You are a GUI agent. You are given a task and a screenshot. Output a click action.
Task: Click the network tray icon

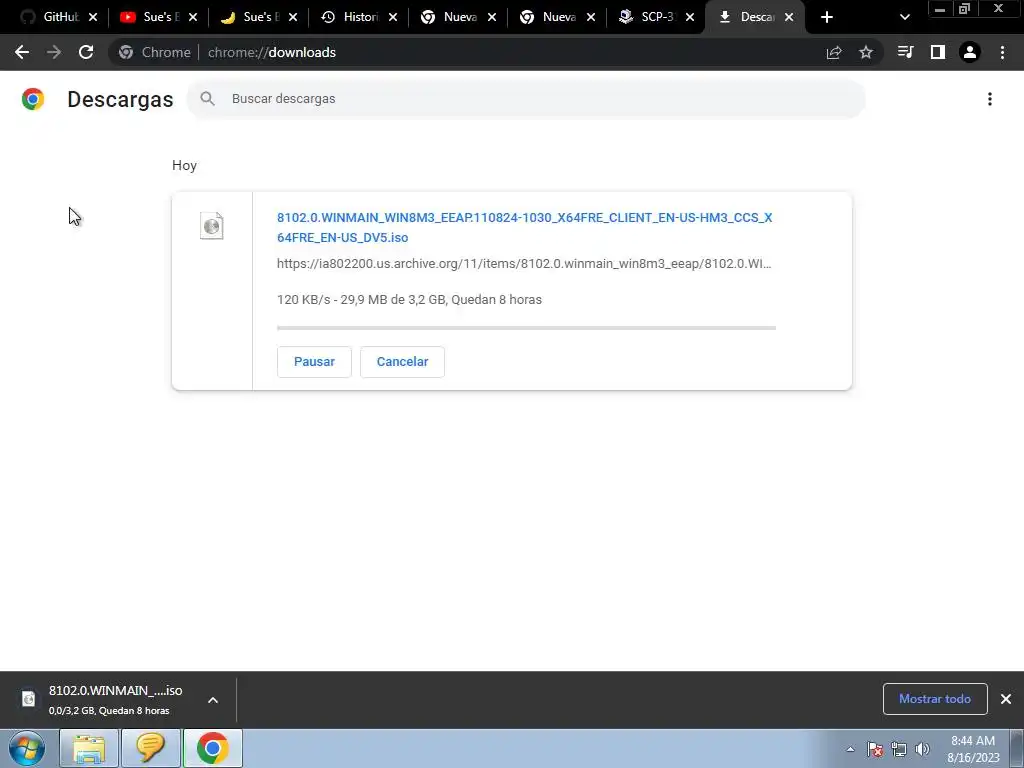click(x=899, y=749)
